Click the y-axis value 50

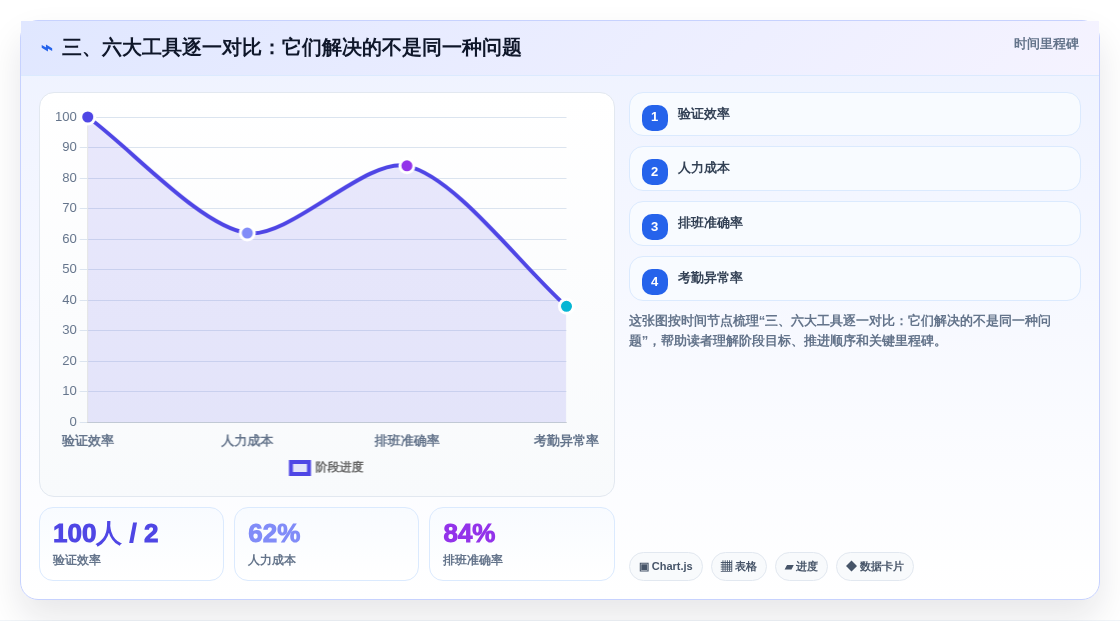coord(69,269)
